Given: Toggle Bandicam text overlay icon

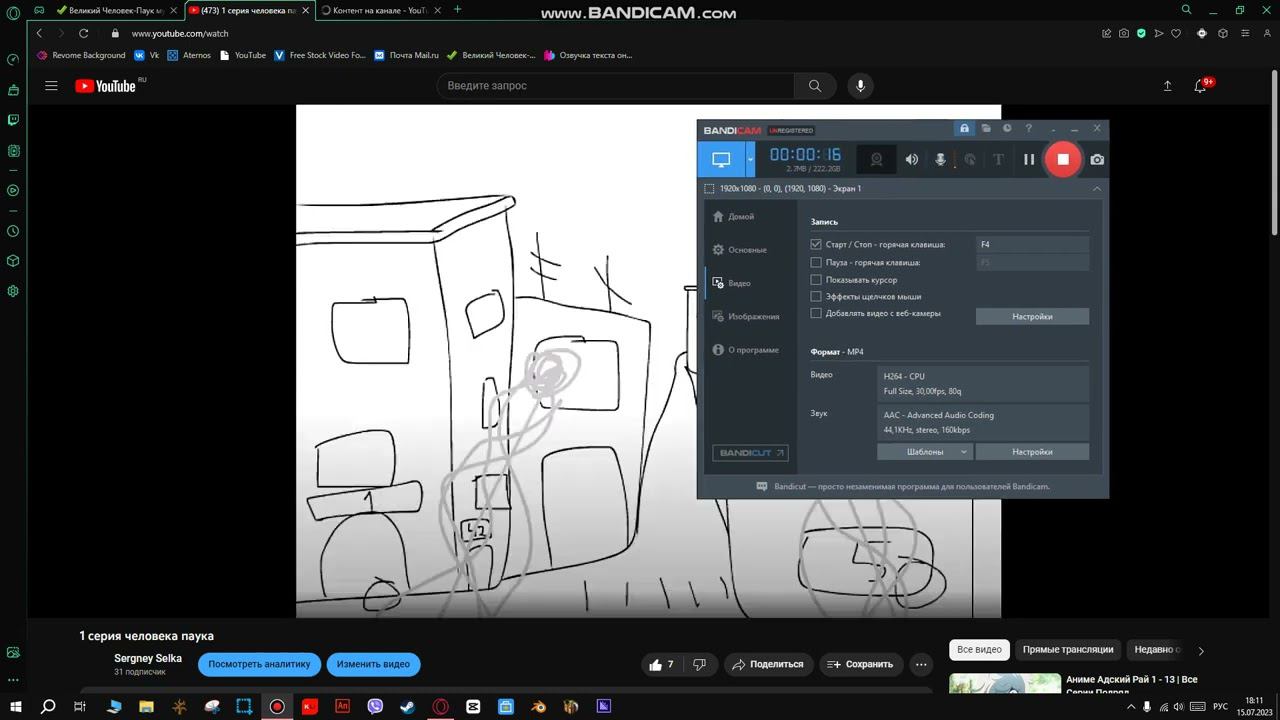Looking at the screenshot, I should tap(998, 159).
